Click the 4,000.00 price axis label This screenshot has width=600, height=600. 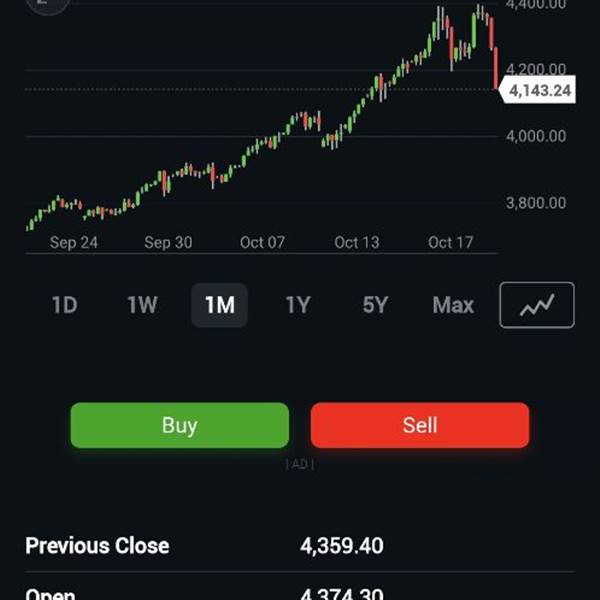click(537, 136)
